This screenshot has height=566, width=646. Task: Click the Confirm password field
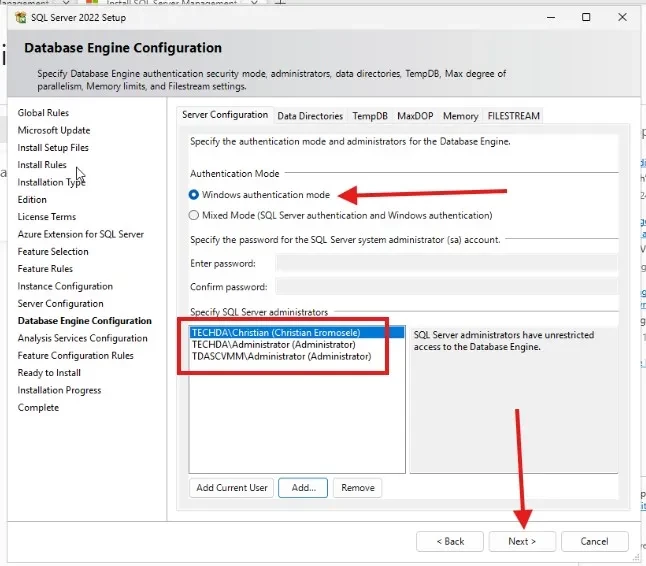pos(447,287)
